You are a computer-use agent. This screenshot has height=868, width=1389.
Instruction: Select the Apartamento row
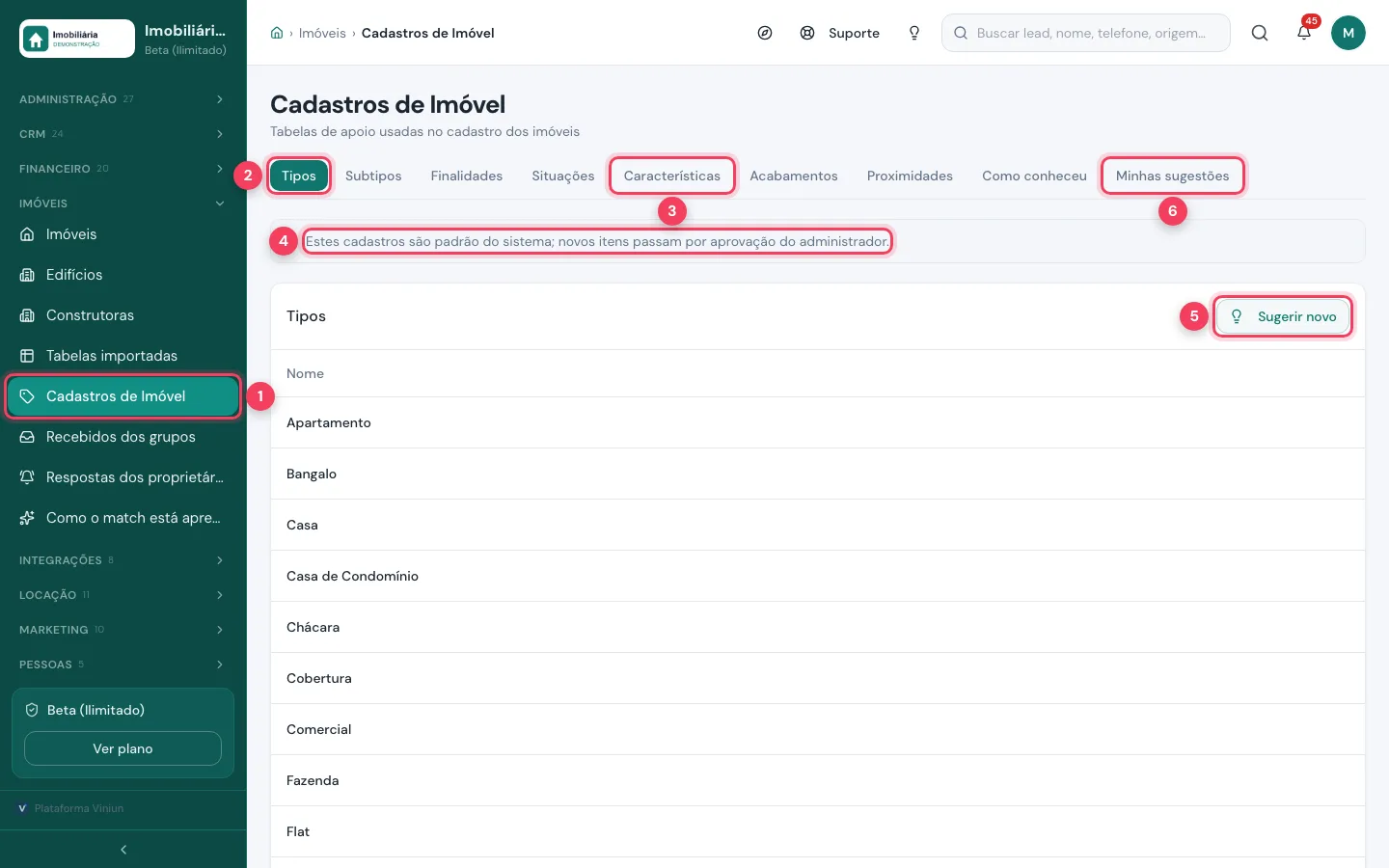[x=818, y=422]
